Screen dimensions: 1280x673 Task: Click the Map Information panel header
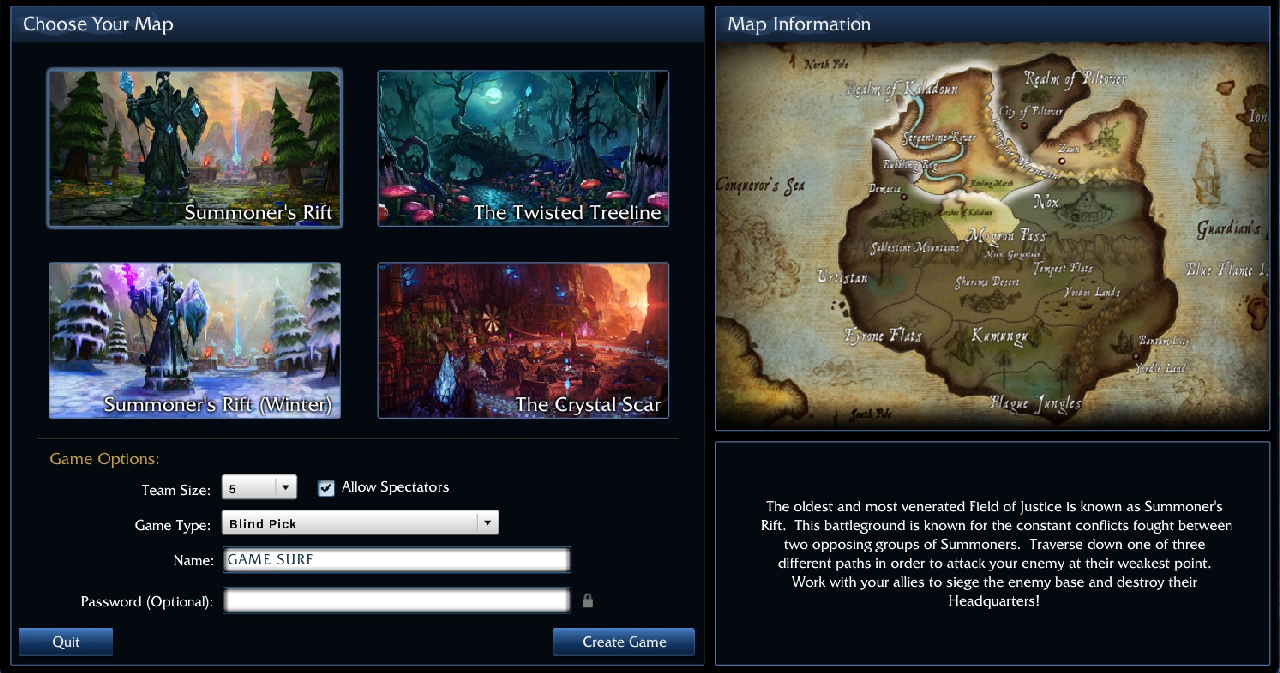click(993, 24)
